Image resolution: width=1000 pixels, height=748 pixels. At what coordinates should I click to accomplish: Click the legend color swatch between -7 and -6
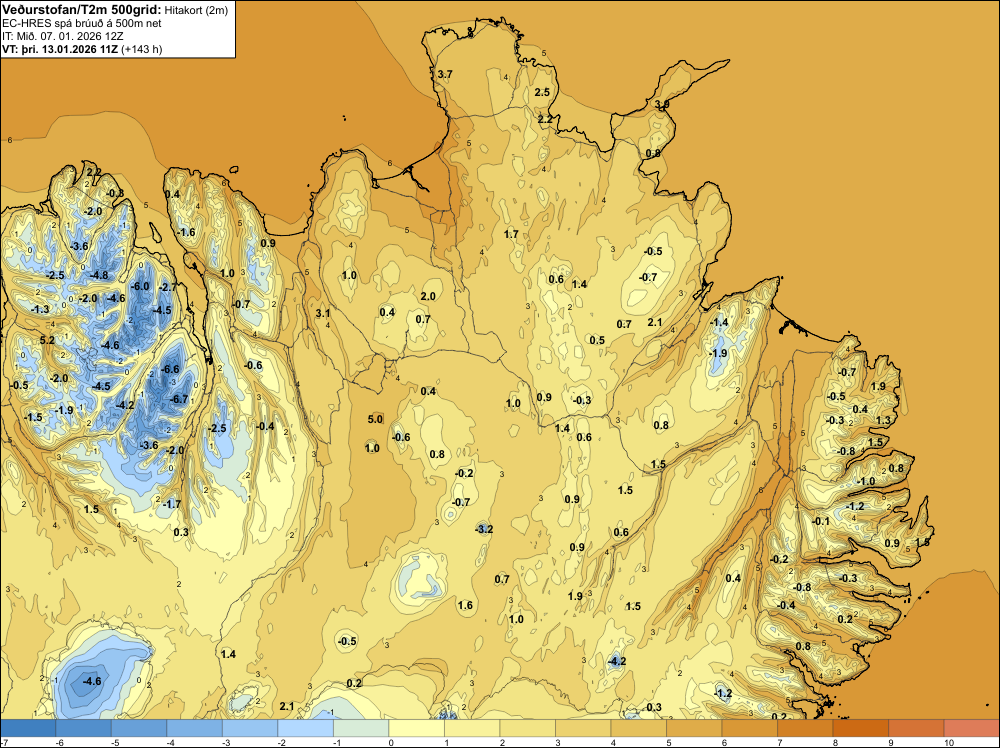coord(28,728)
